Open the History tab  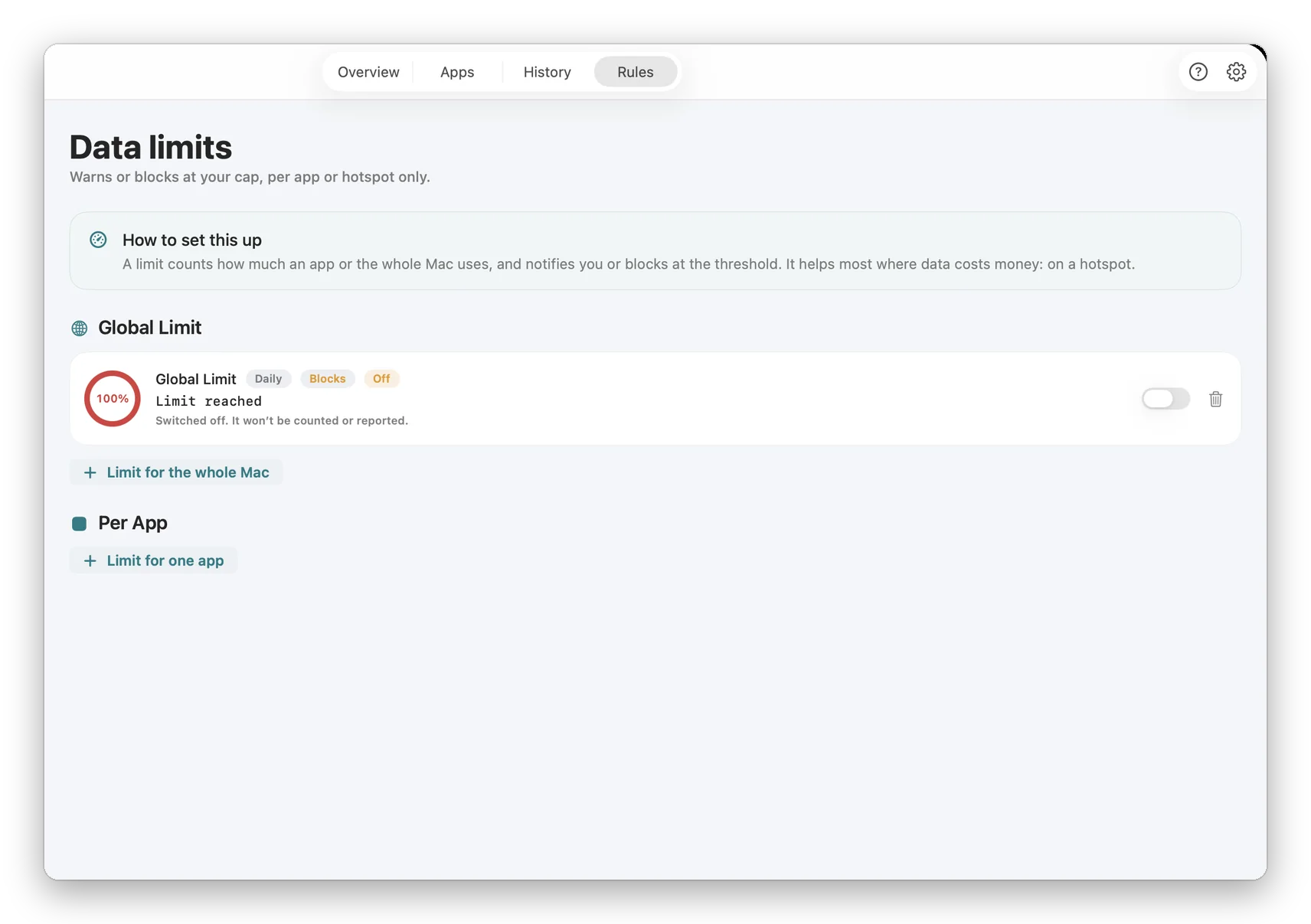pos(547,72)
